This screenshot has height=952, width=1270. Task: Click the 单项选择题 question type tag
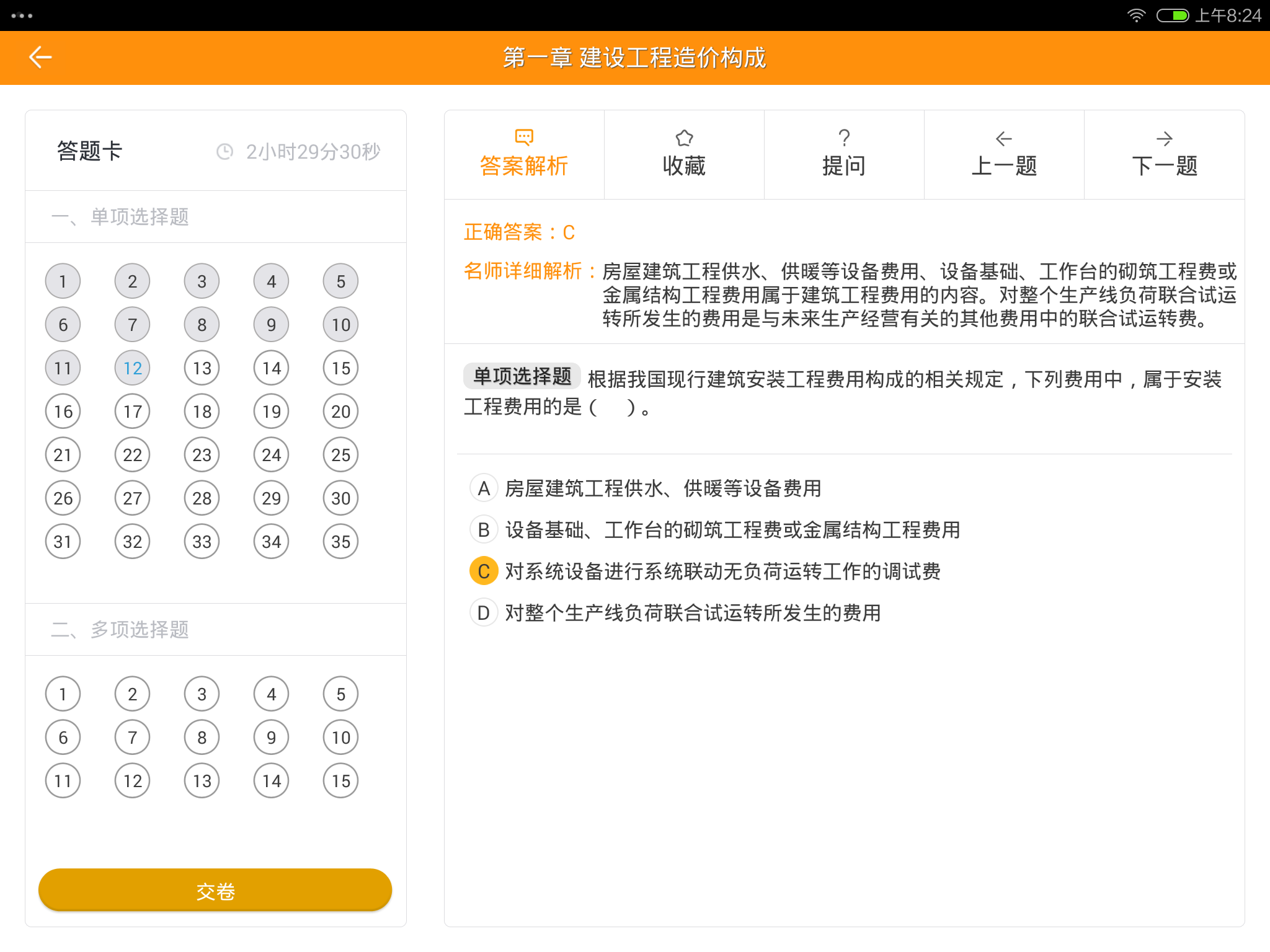click(x=522, y=376)
